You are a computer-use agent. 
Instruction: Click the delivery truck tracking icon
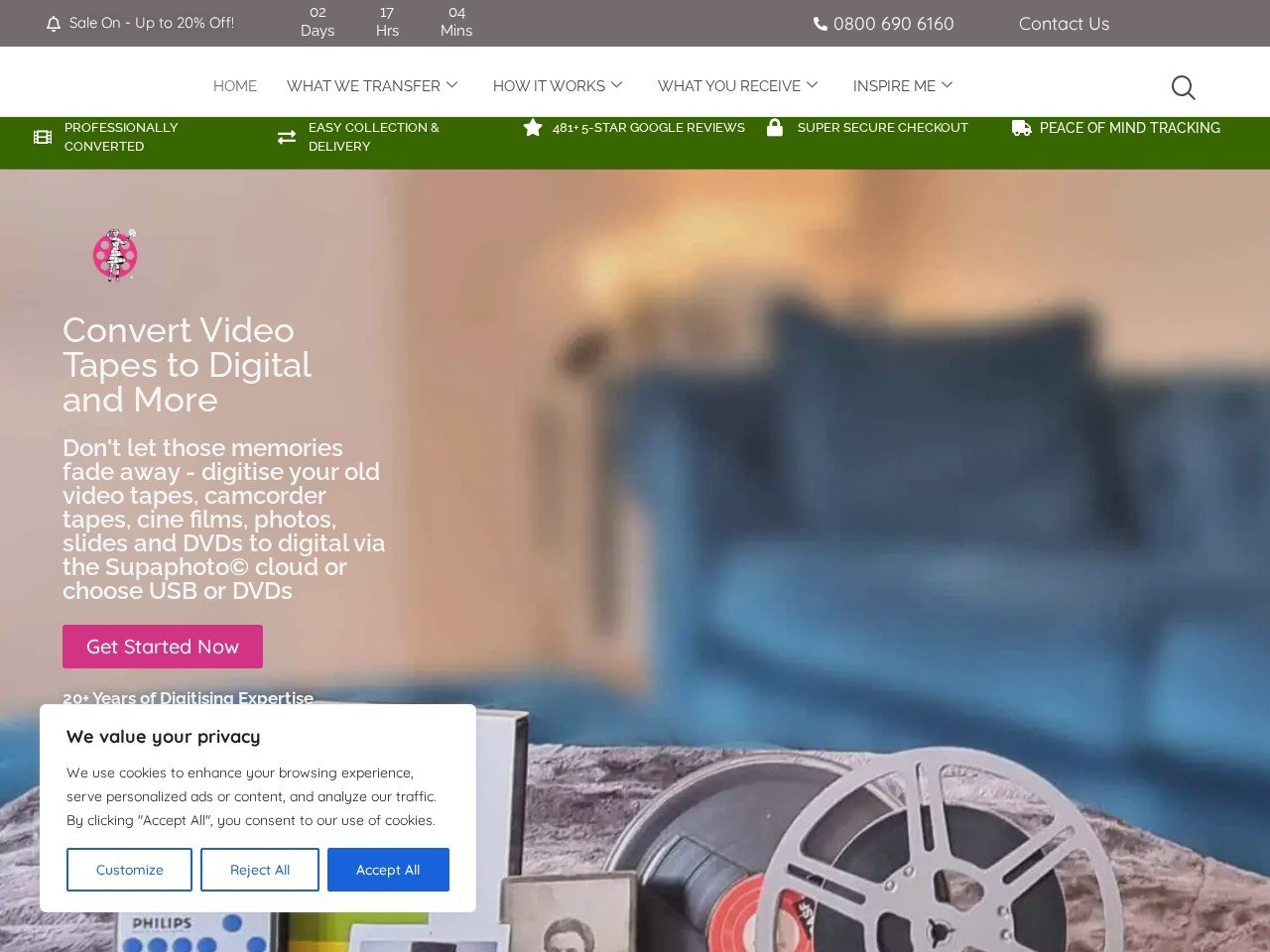pos(1021,128)
